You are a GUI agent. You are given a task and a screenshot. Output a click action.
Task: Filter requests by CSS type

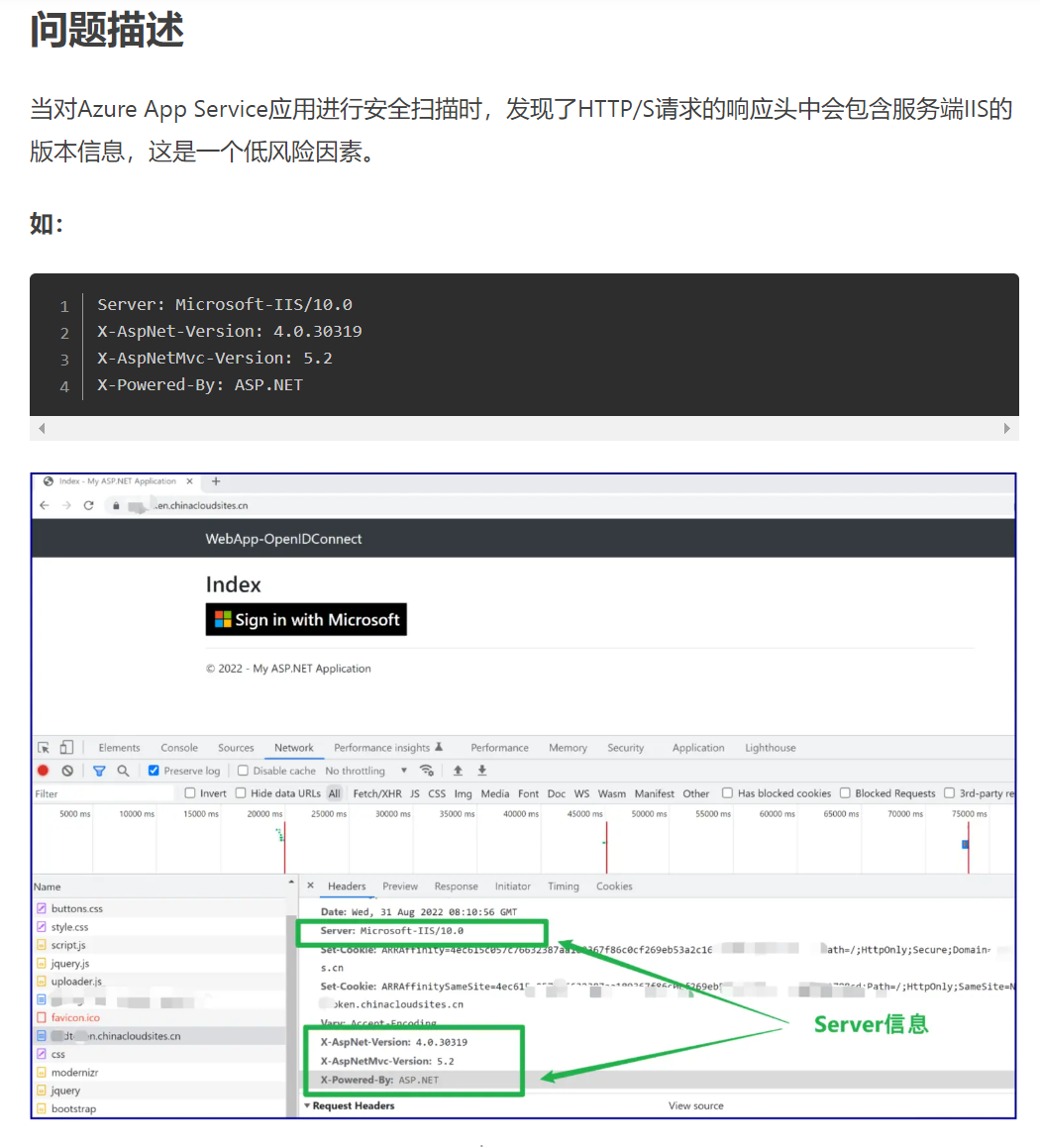coord(437,793)
